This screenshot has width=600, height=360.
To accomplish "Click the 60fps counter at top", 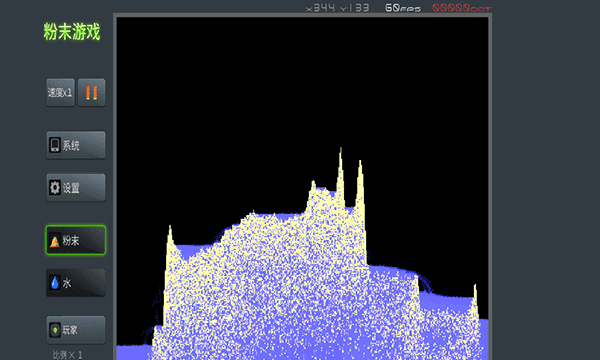I will coord(403,8).
